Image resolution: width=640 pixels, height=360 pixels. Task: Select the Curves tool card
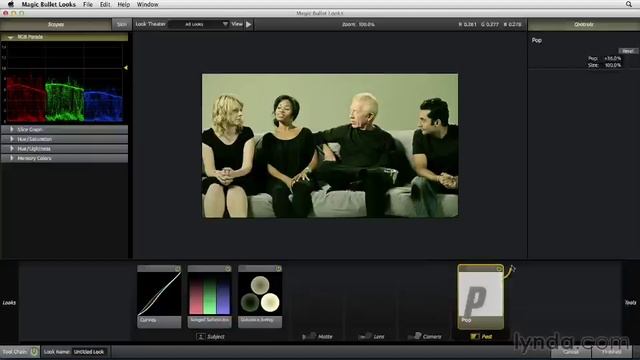click(x=159, y=296)
